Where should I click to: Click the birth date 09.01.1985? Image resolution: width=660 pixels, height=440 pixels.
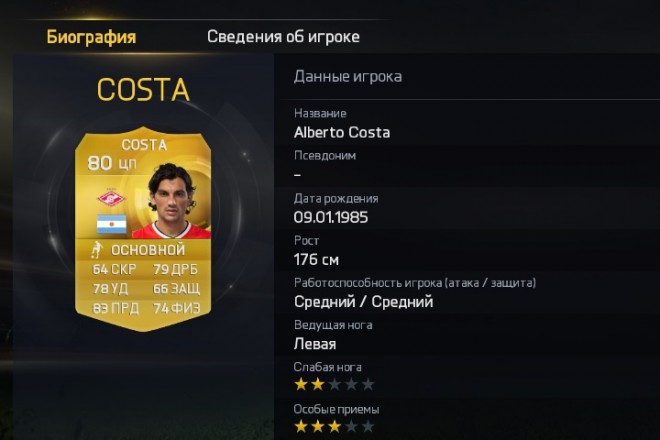[331, 217]
